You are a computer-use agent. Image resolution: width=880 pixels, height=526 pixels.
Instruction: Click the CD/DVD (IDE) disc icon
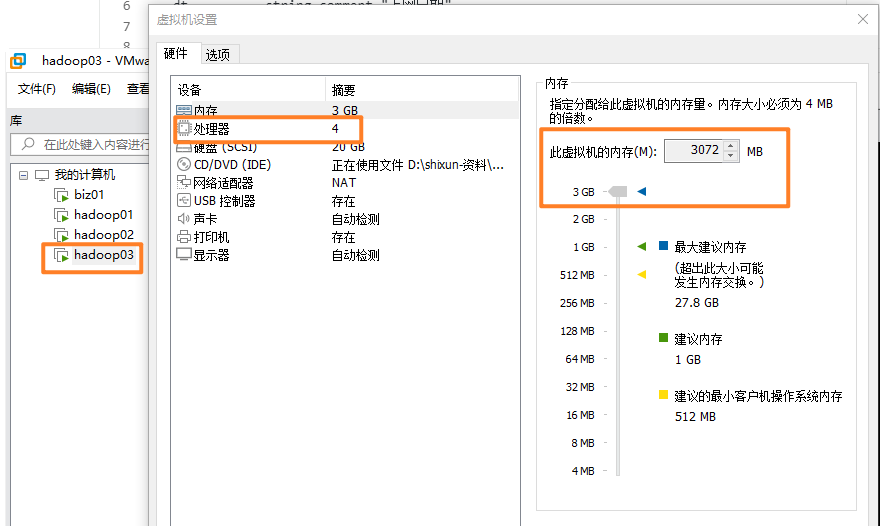click(184, 164)
